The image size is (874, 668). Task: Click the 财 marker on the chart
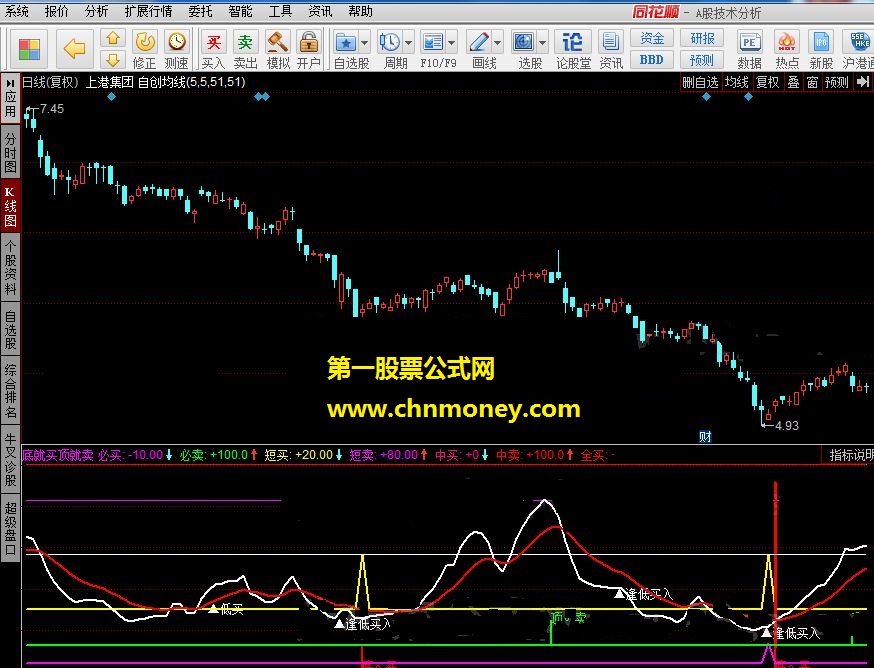tap(705, 437)
